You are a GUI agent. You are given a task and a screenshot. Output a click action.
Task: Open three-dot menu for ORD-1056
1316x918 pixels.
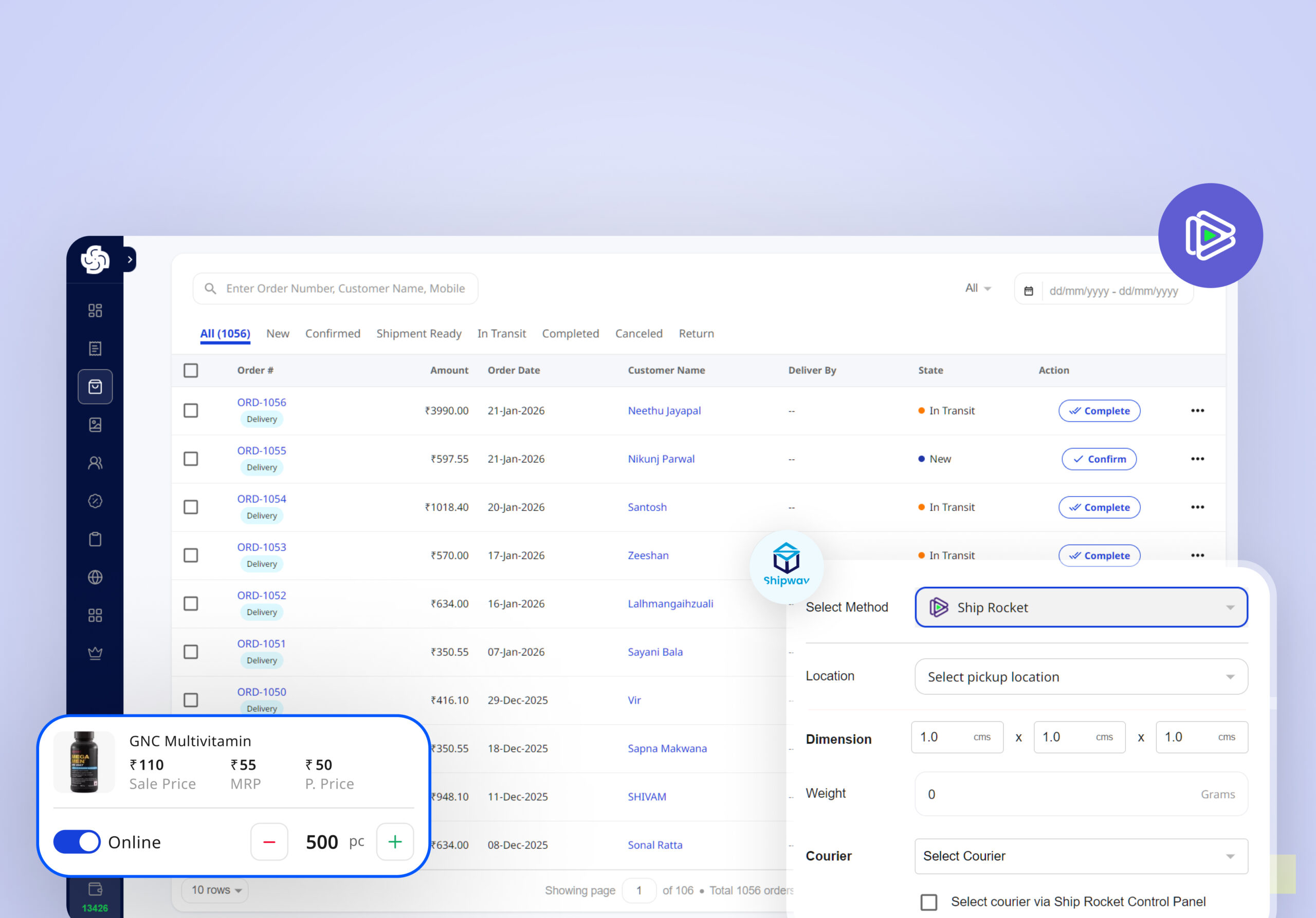1197,410
